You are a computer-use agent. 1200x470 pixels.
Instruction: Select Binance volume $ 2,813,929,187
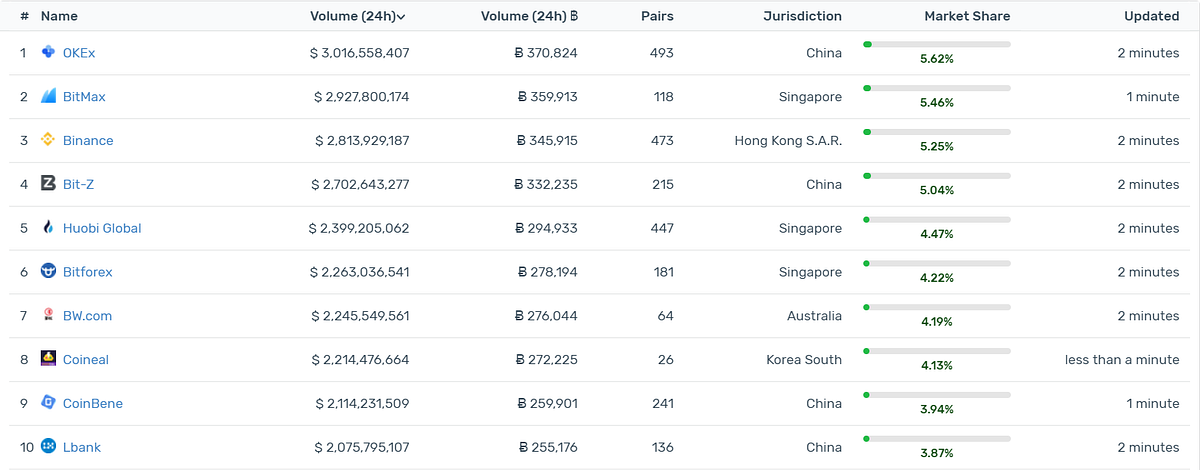[x=361, y=141]
